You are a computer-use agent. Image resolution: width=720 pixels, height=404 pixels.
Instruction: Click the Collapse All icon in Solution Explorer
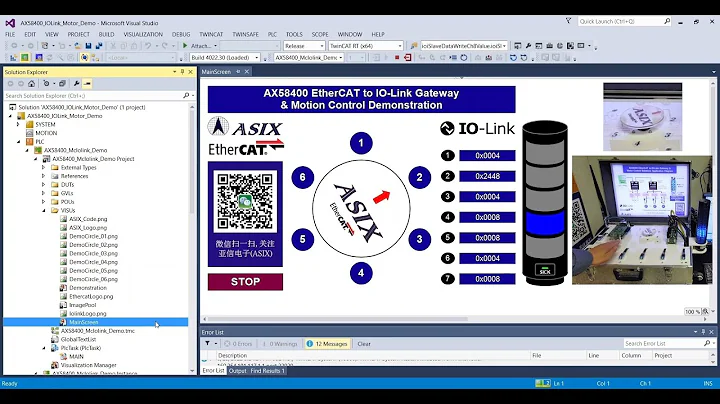point(62,84)
